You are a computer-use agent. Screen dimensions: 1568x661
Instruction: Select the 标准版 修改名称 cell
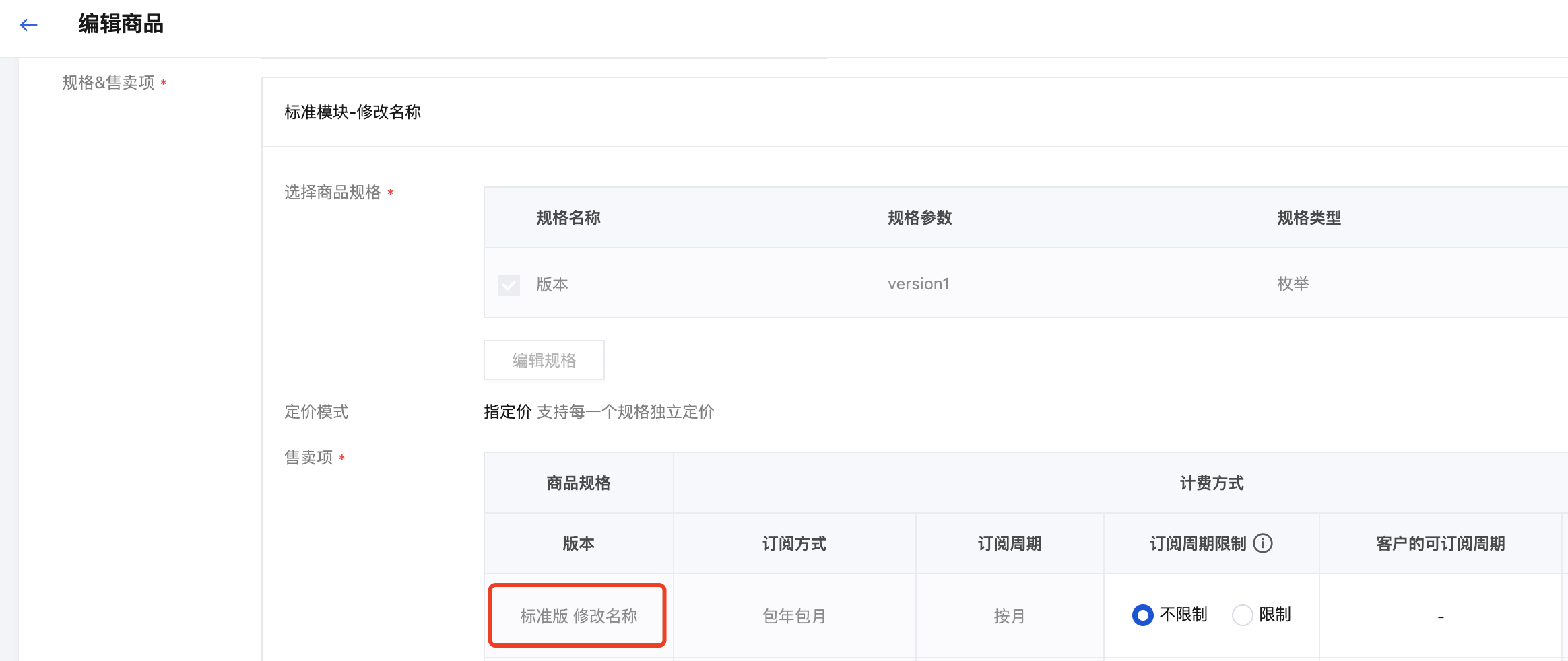578,616
